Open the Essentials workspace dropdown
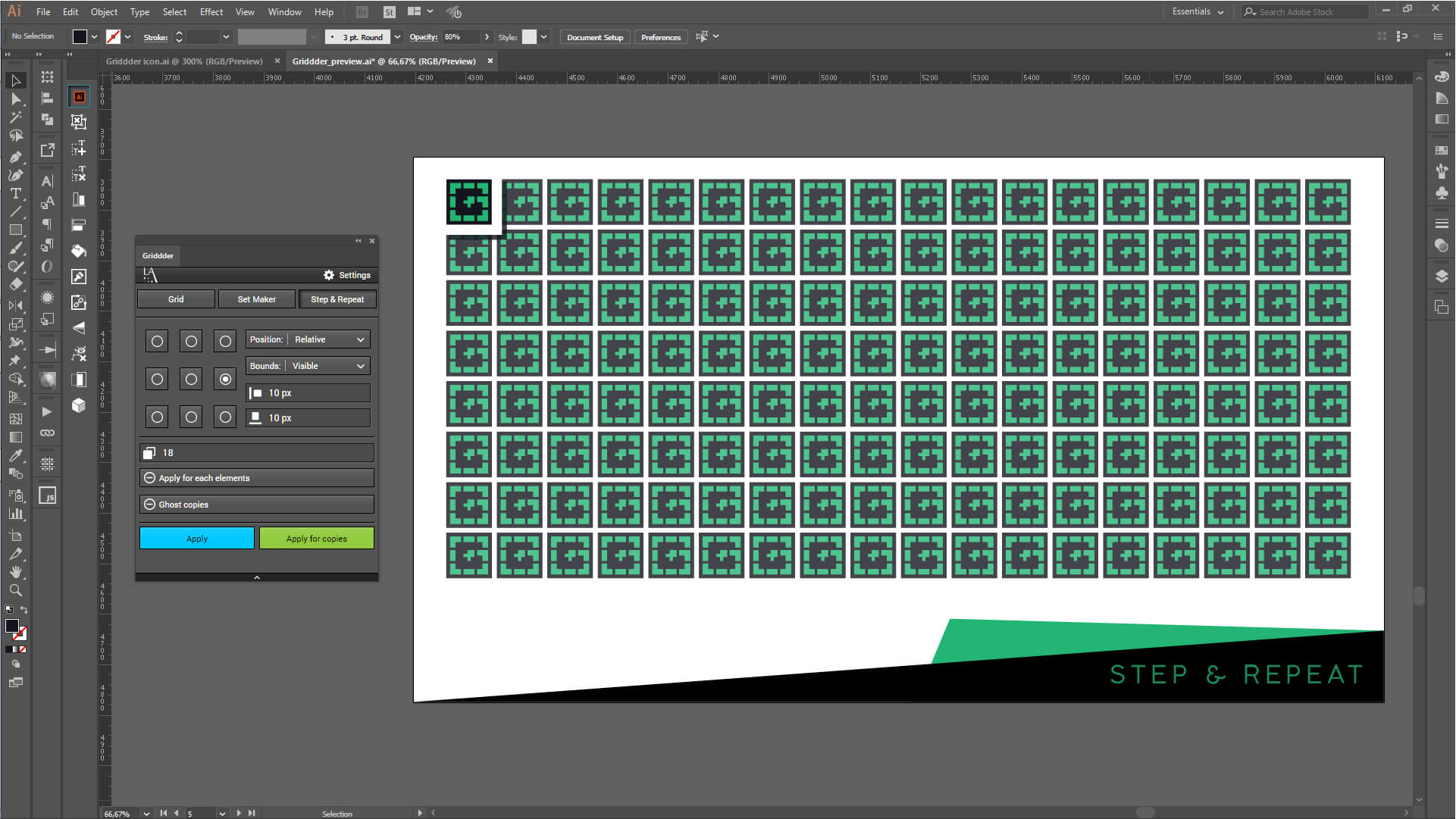 click(1198, 11)
